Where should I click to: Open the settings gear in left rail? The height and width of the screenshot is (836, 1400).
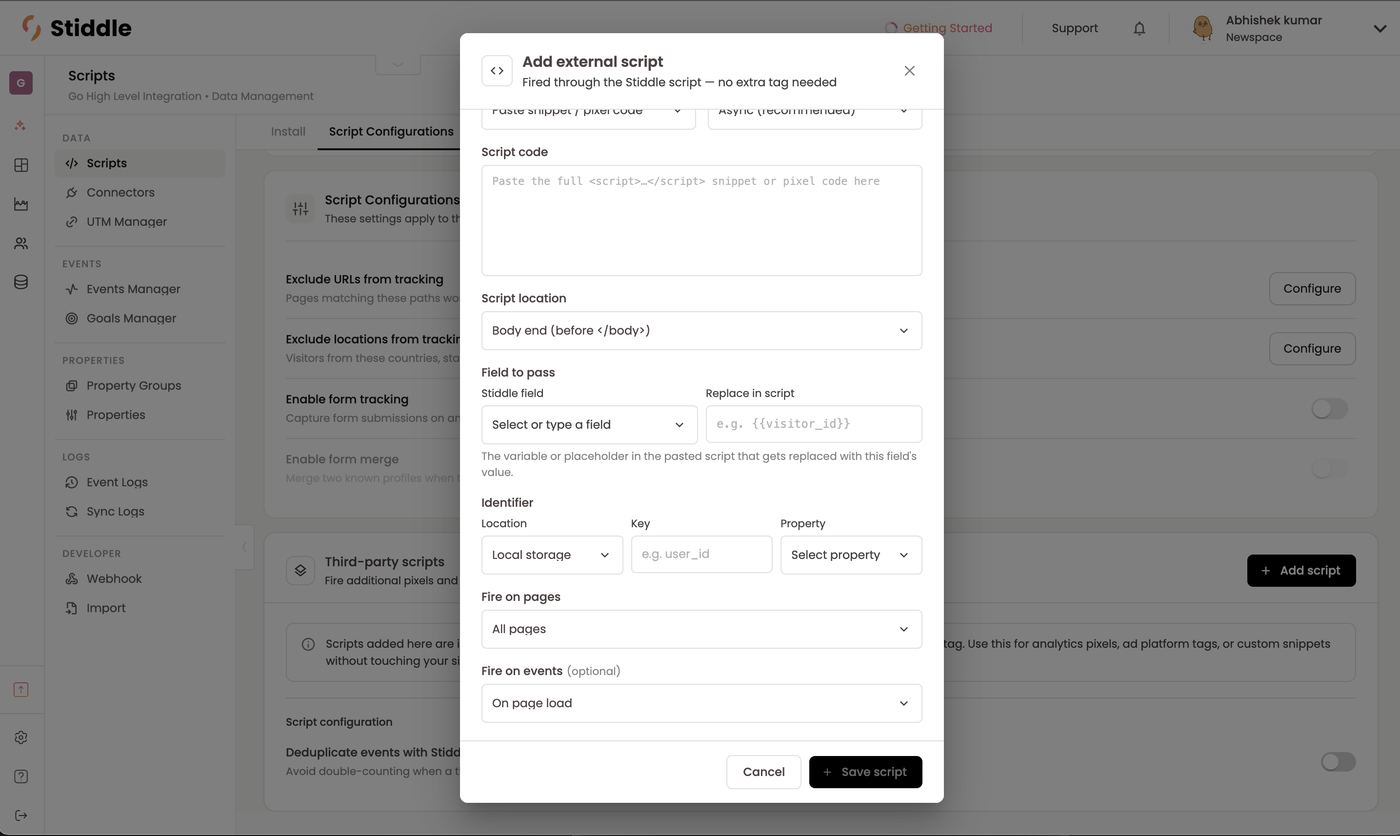(21, 737)
